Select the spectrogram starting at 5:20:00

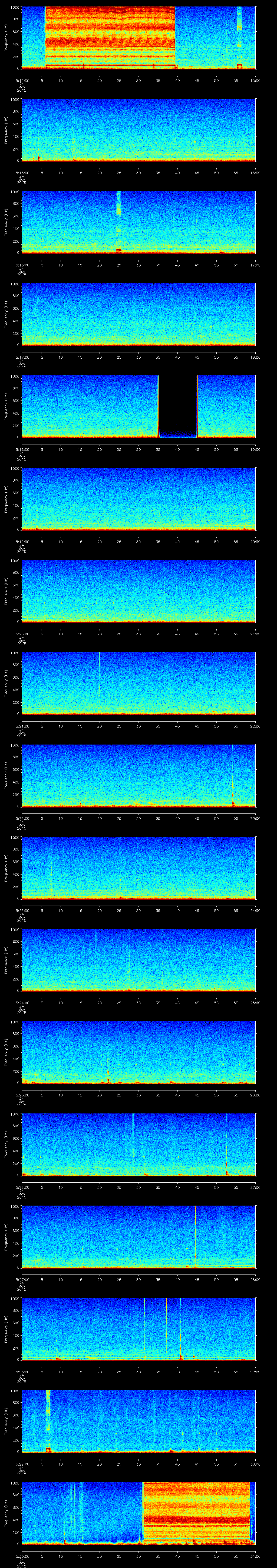(x=138, y=591)
